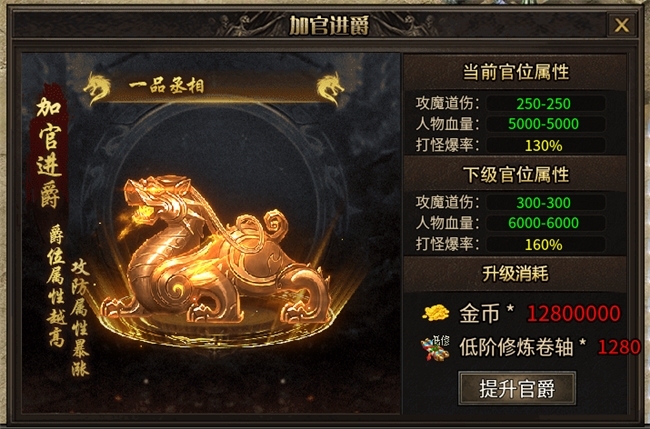Click the 下级官位属性 section header

tap(516, 175)
